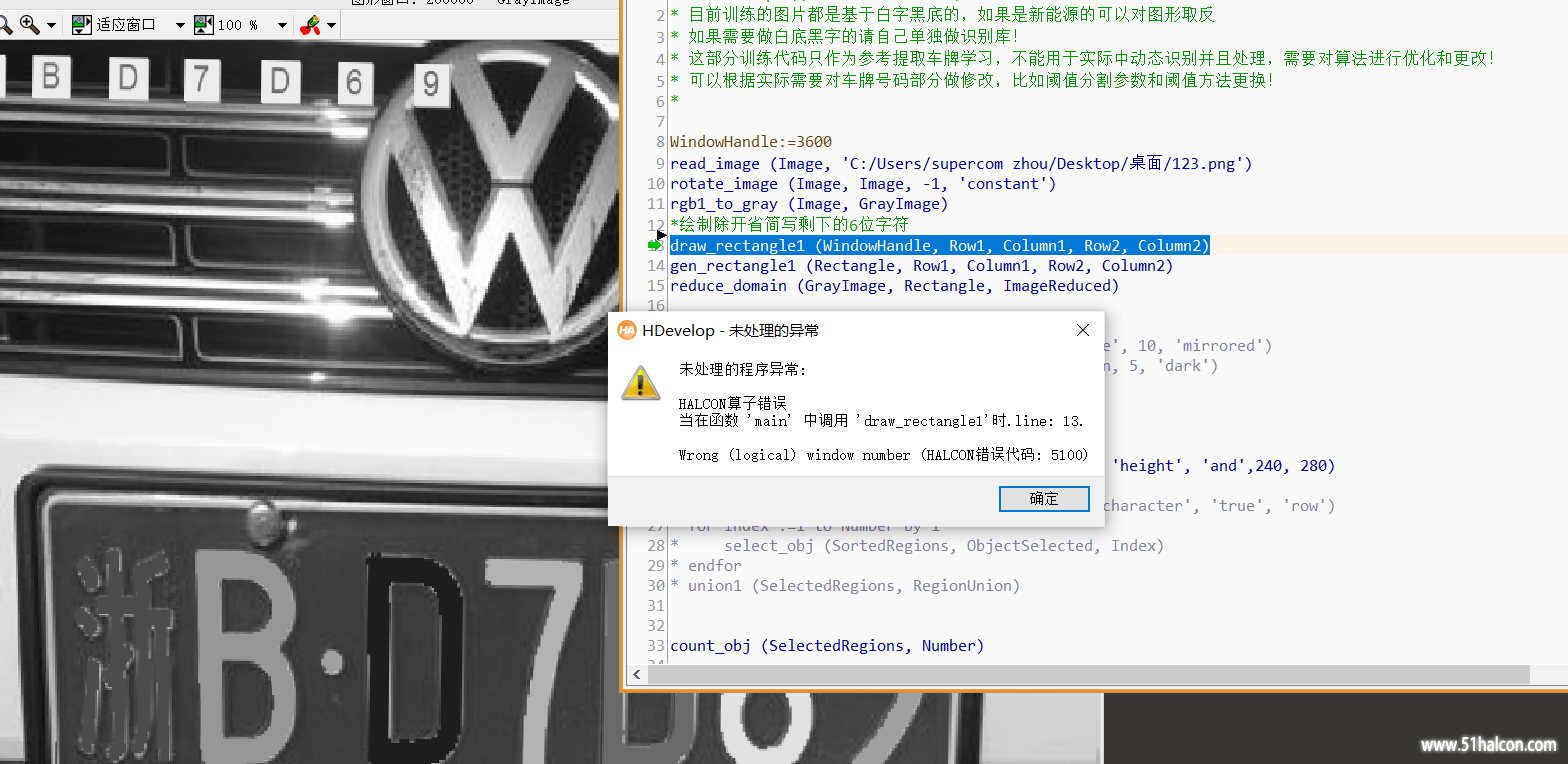Open the draw tool dropdown arrow
This screenshot has width=1568, height=764.
[332, 25]
